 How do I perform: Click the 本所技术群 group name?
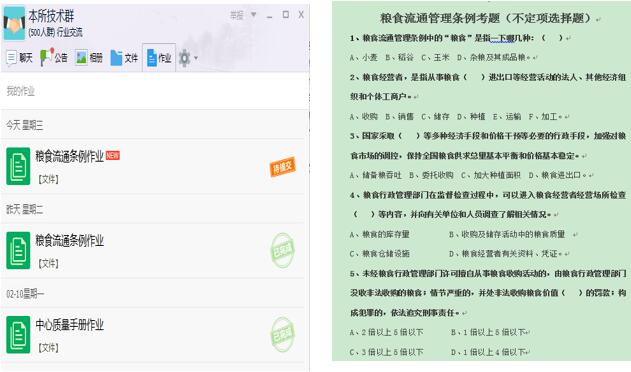[51, 16]
